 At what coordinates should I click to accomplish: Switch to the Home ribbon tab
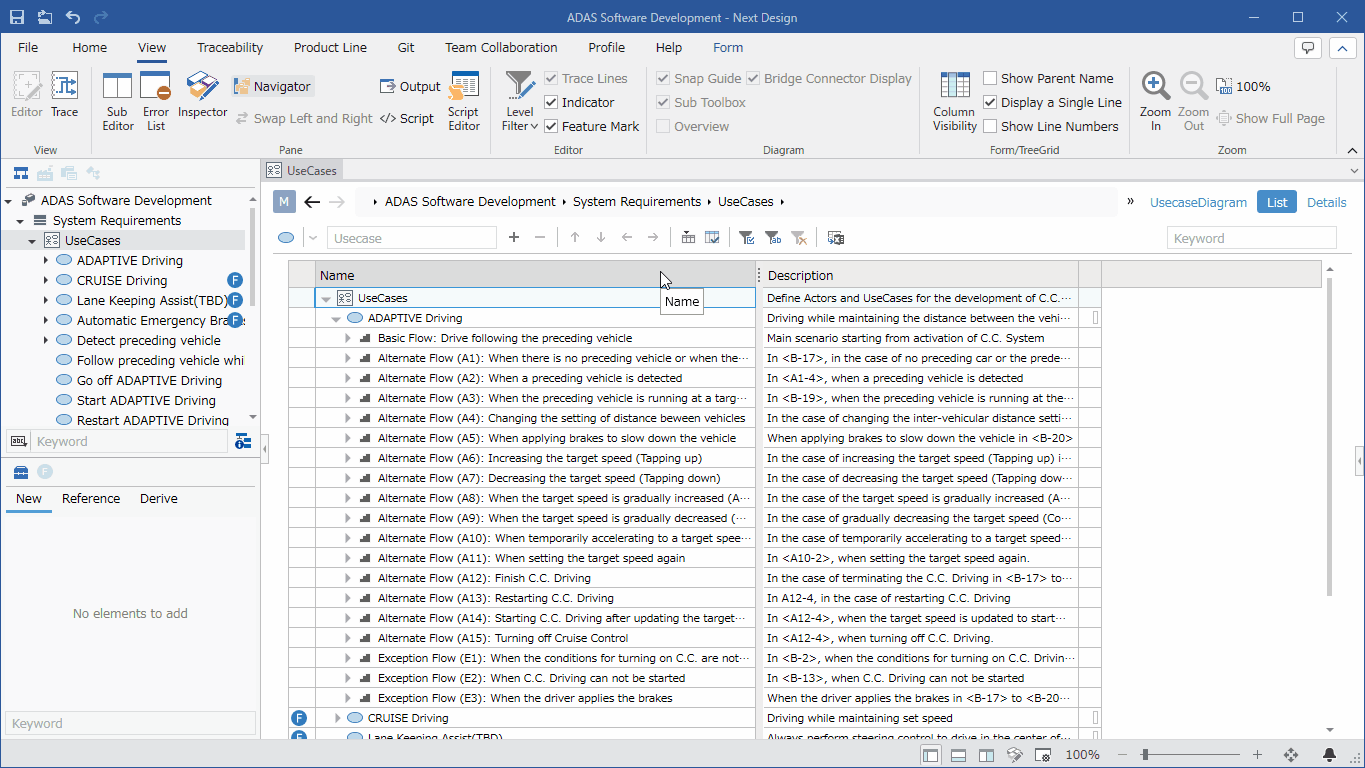point(90,47)
